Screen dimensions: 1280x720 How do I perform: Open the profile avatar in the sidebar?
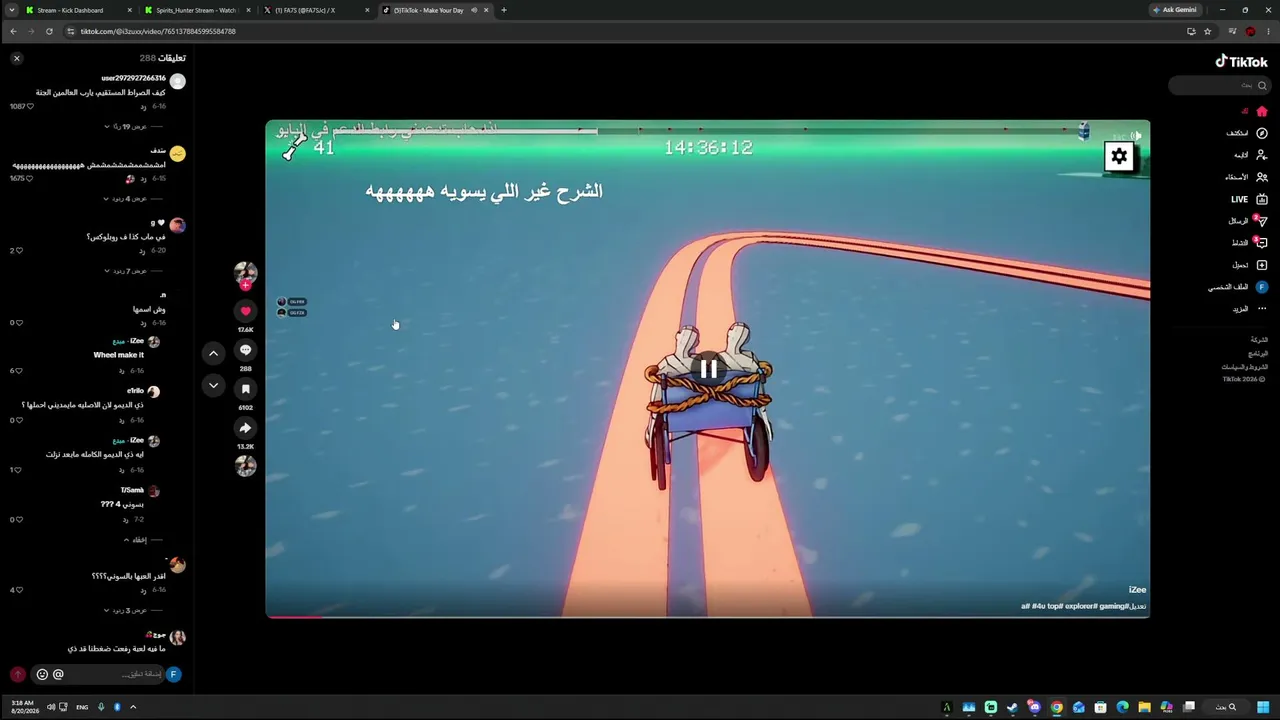pos(1261,287)
